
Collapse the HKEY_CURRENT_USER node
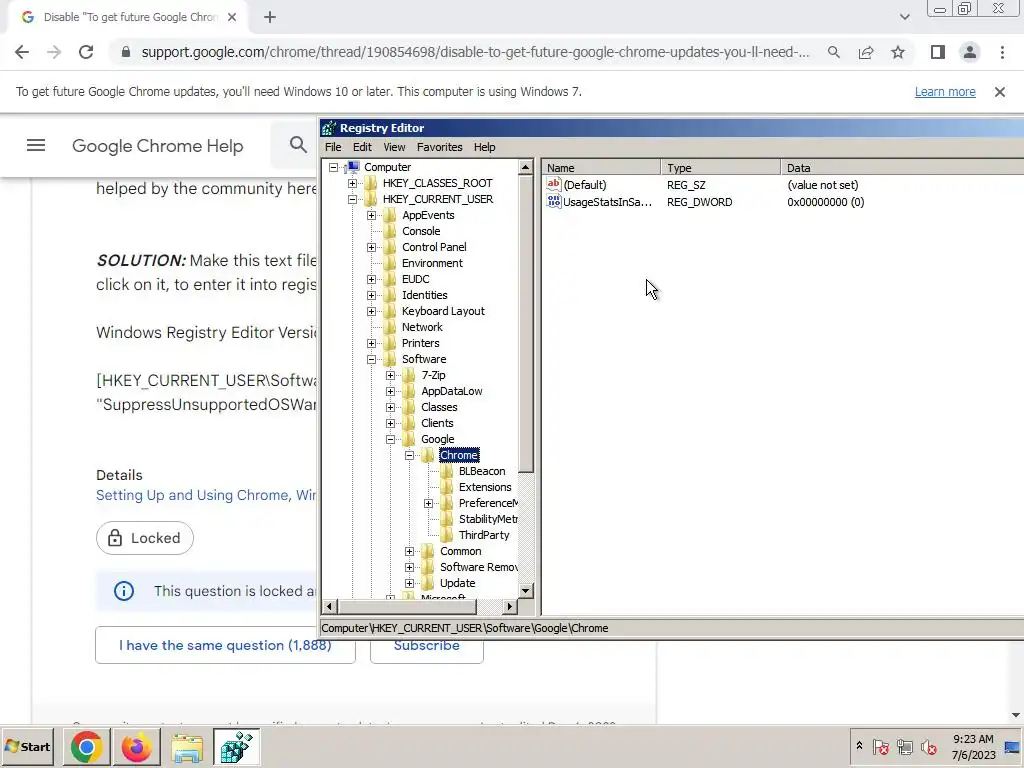click(x=353, y=199)
